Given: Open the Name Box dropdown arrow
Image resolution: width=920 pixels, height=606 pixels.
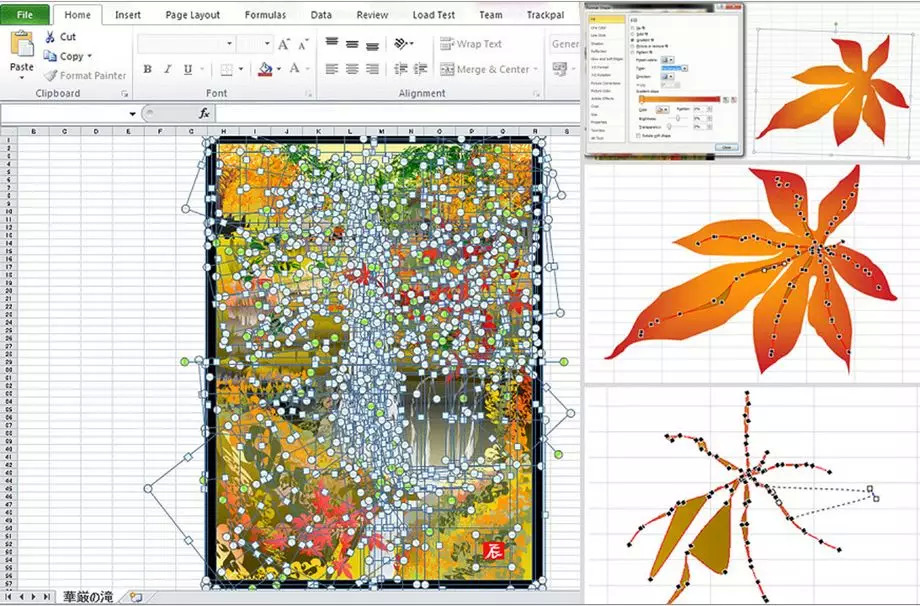Looking at the screenshot, I should (x=133, y=114).
